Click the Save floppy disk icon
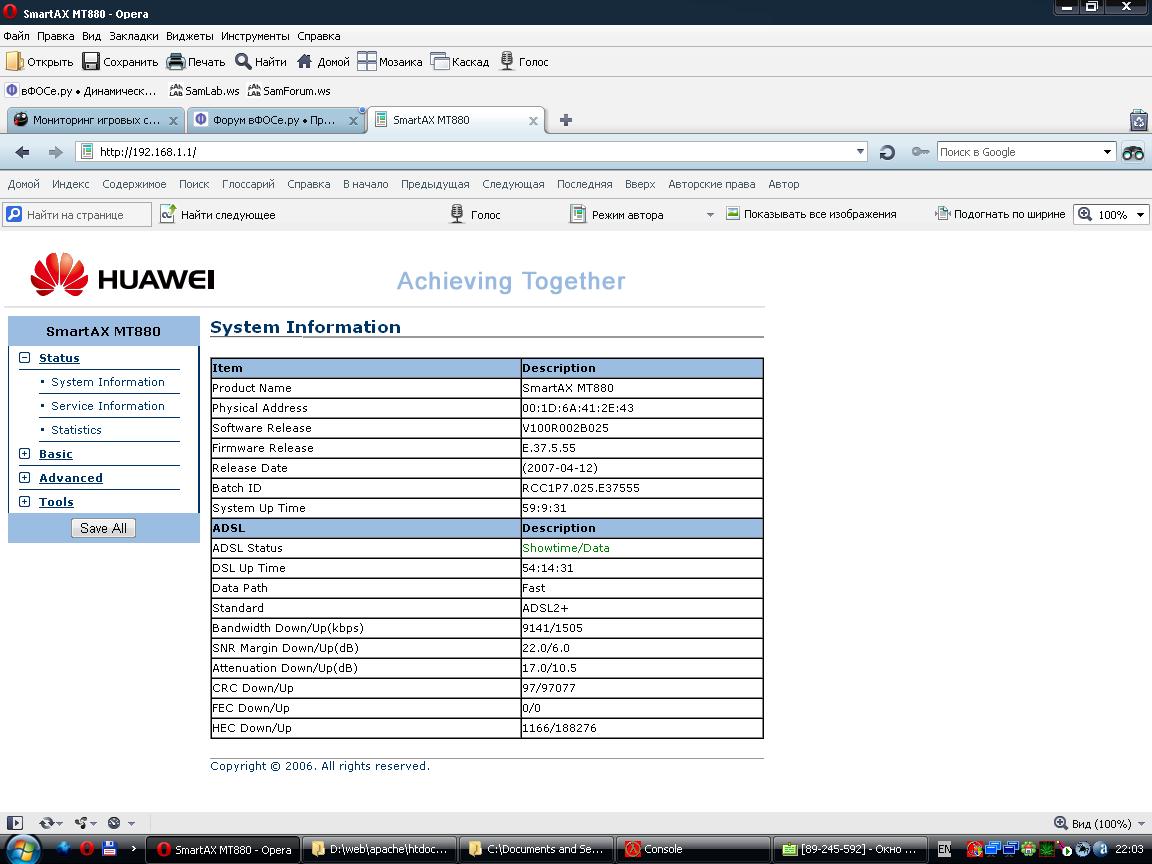This screenshot has height=864, width=1152. (91, 62)
